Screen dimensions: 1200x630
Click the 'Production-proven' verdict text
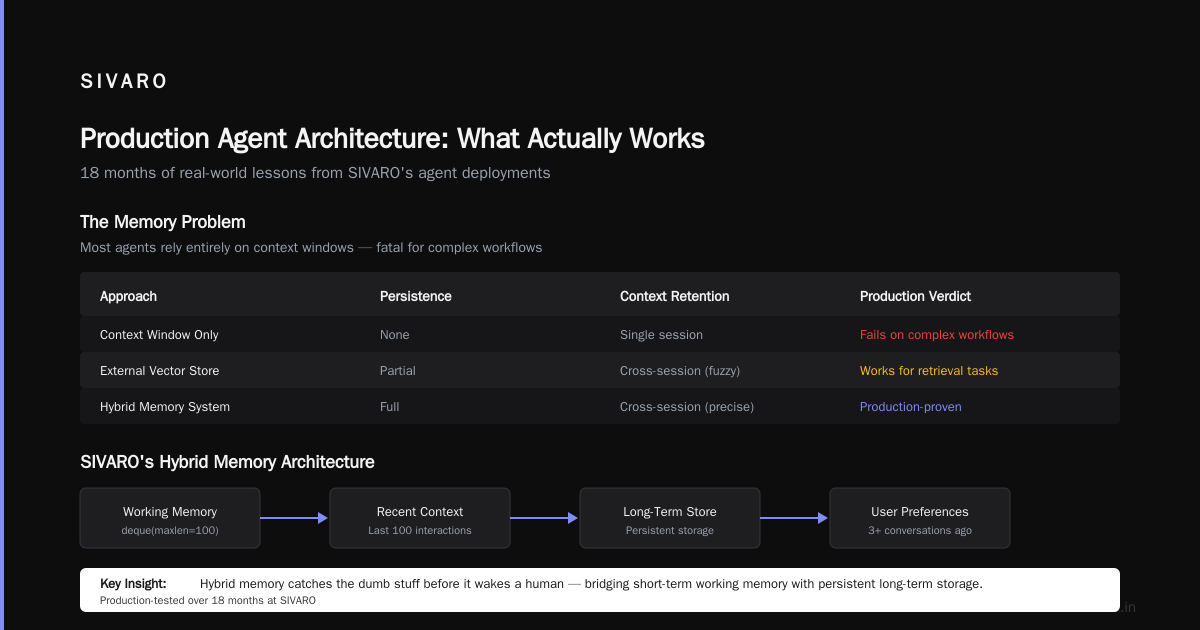click(911, 407)
